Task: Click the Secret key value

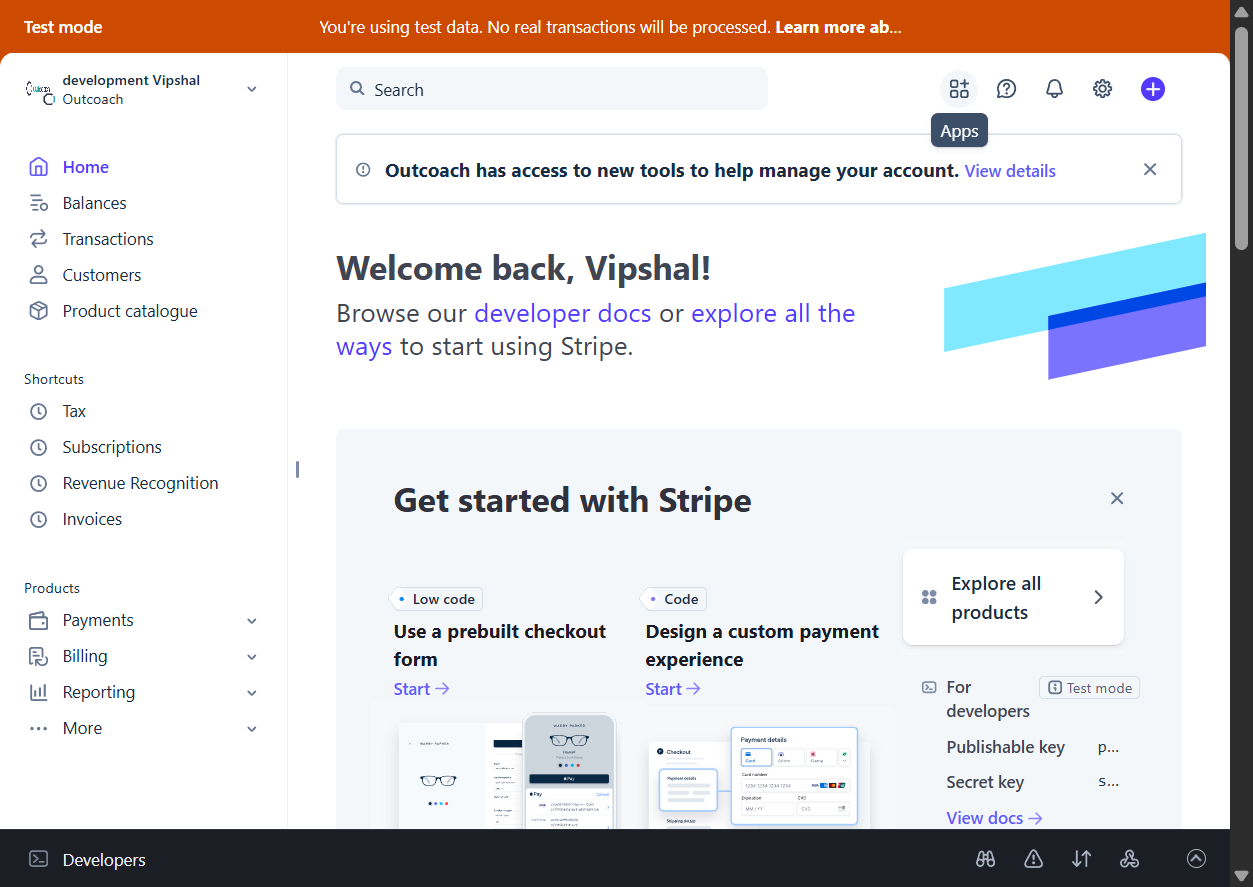Action: coord(1108,782)
